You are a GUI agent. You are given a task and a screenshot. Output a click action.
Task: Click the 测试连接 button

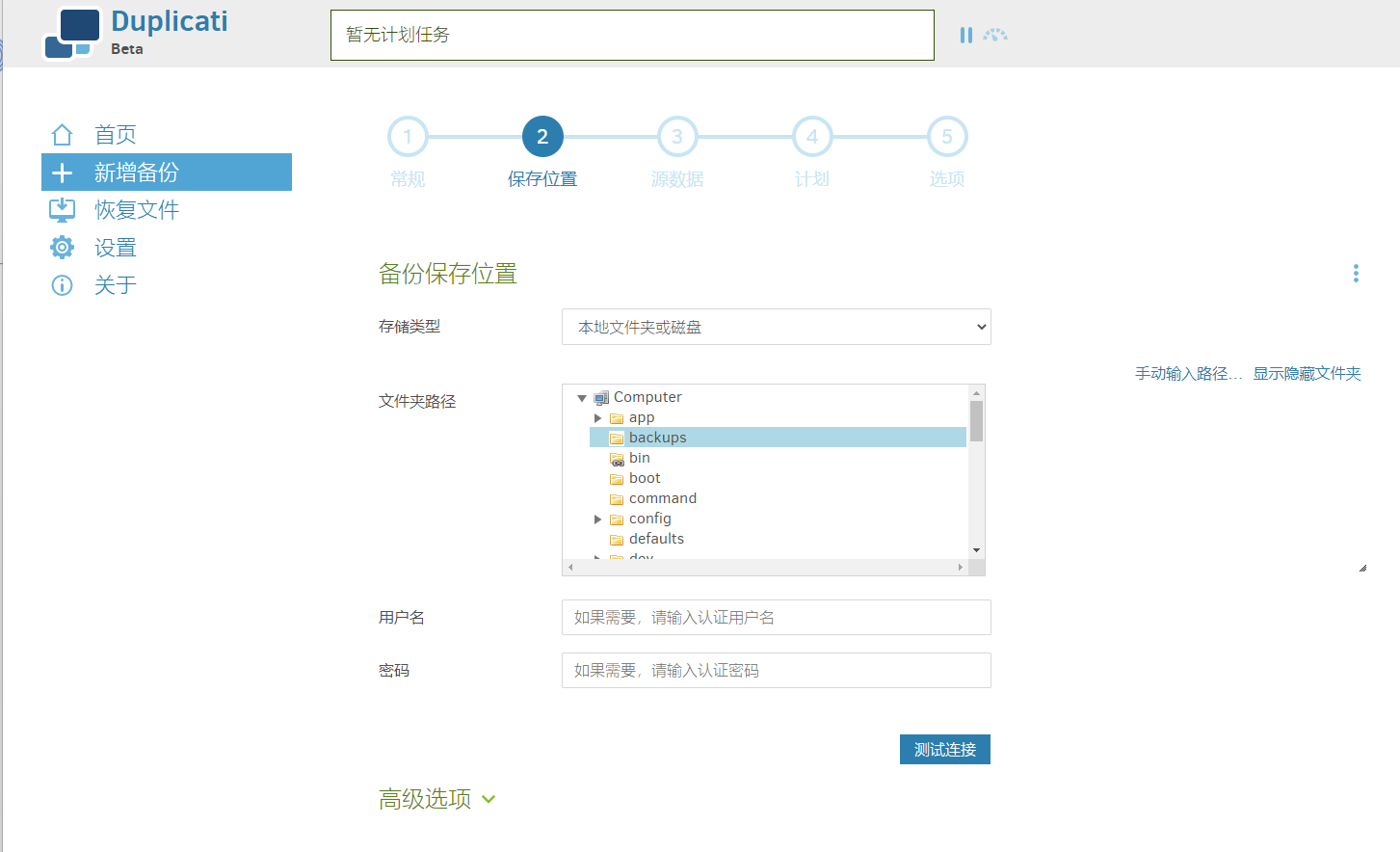(x=944, y=750)
